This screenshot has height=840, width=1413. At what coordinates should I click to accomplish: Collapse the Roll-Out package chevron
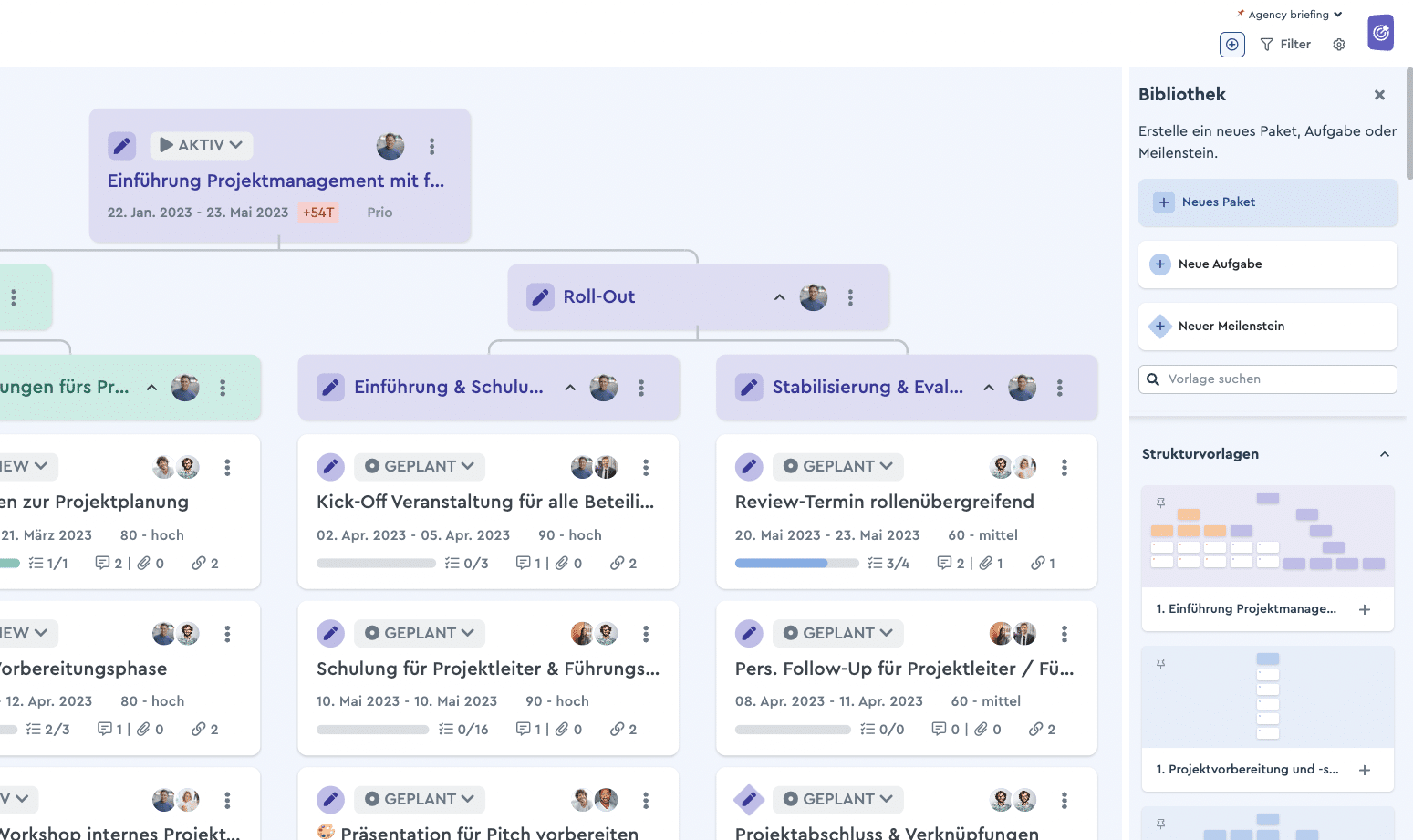779,297
